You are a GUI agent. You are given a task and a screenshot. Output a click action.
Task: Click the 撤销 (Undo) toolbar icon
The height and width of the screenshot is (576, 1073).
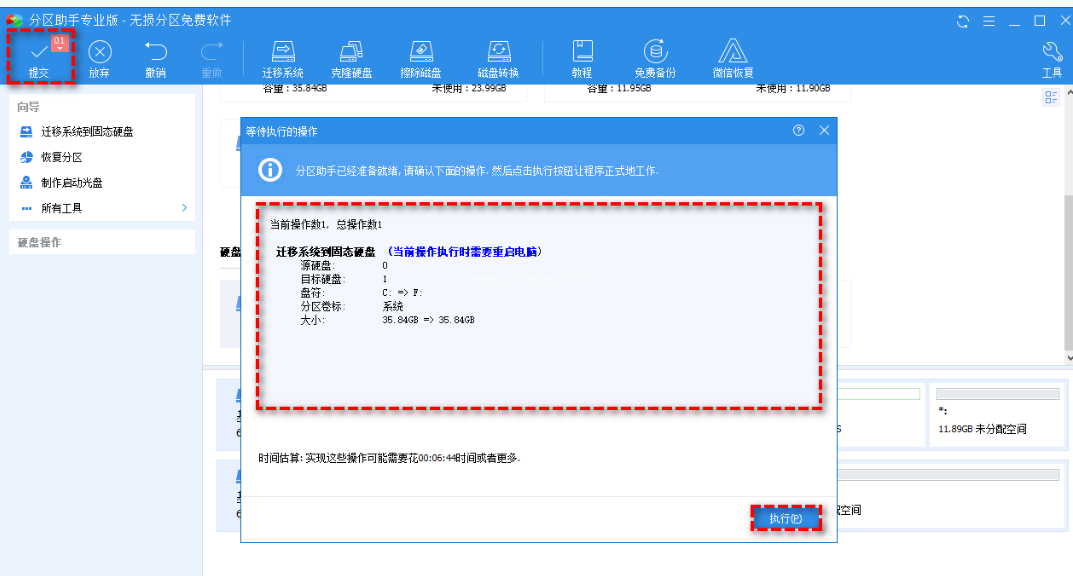tap(156, 57)
